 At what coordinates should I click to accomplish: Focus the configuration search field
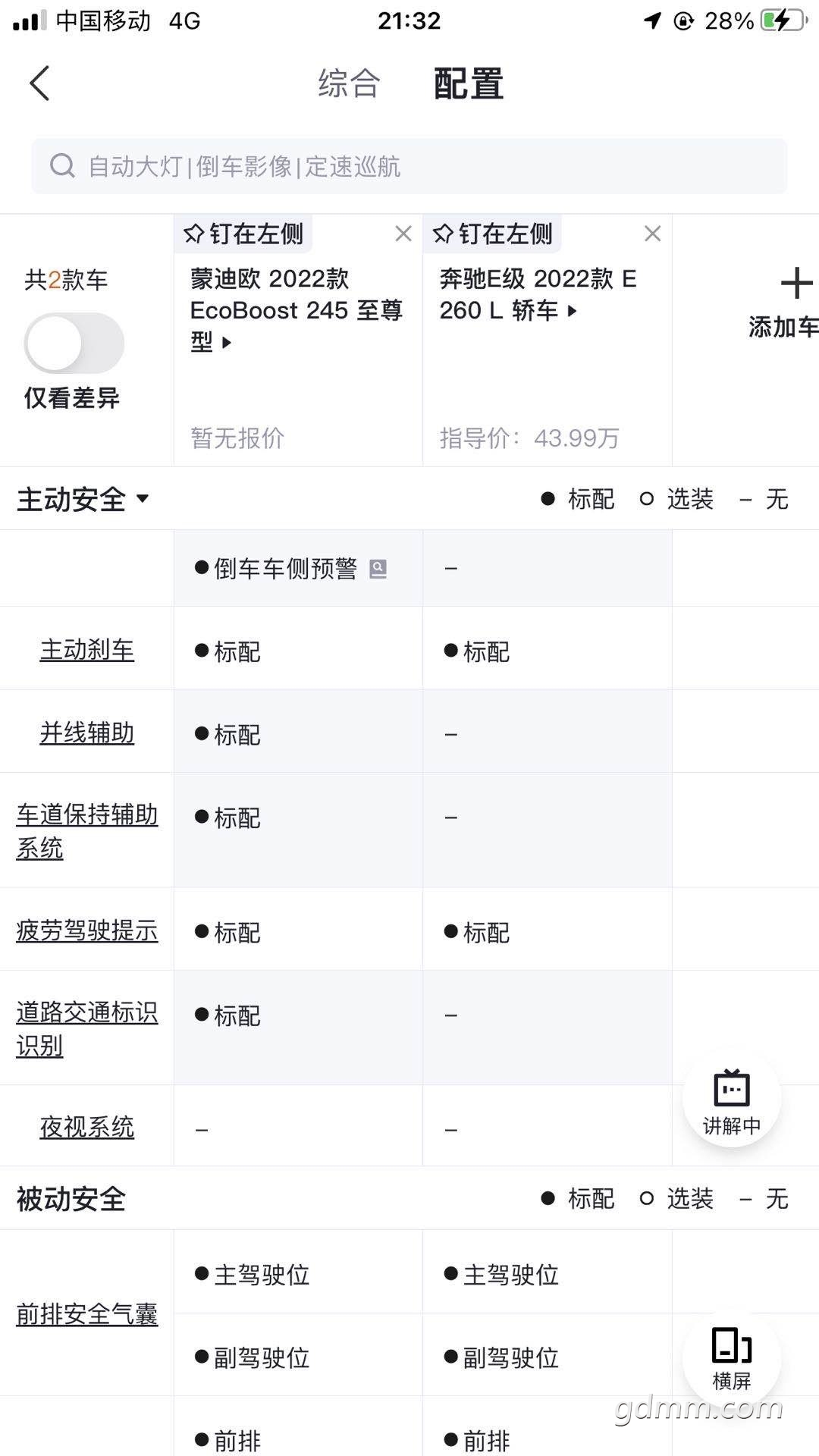pos(409,166)
